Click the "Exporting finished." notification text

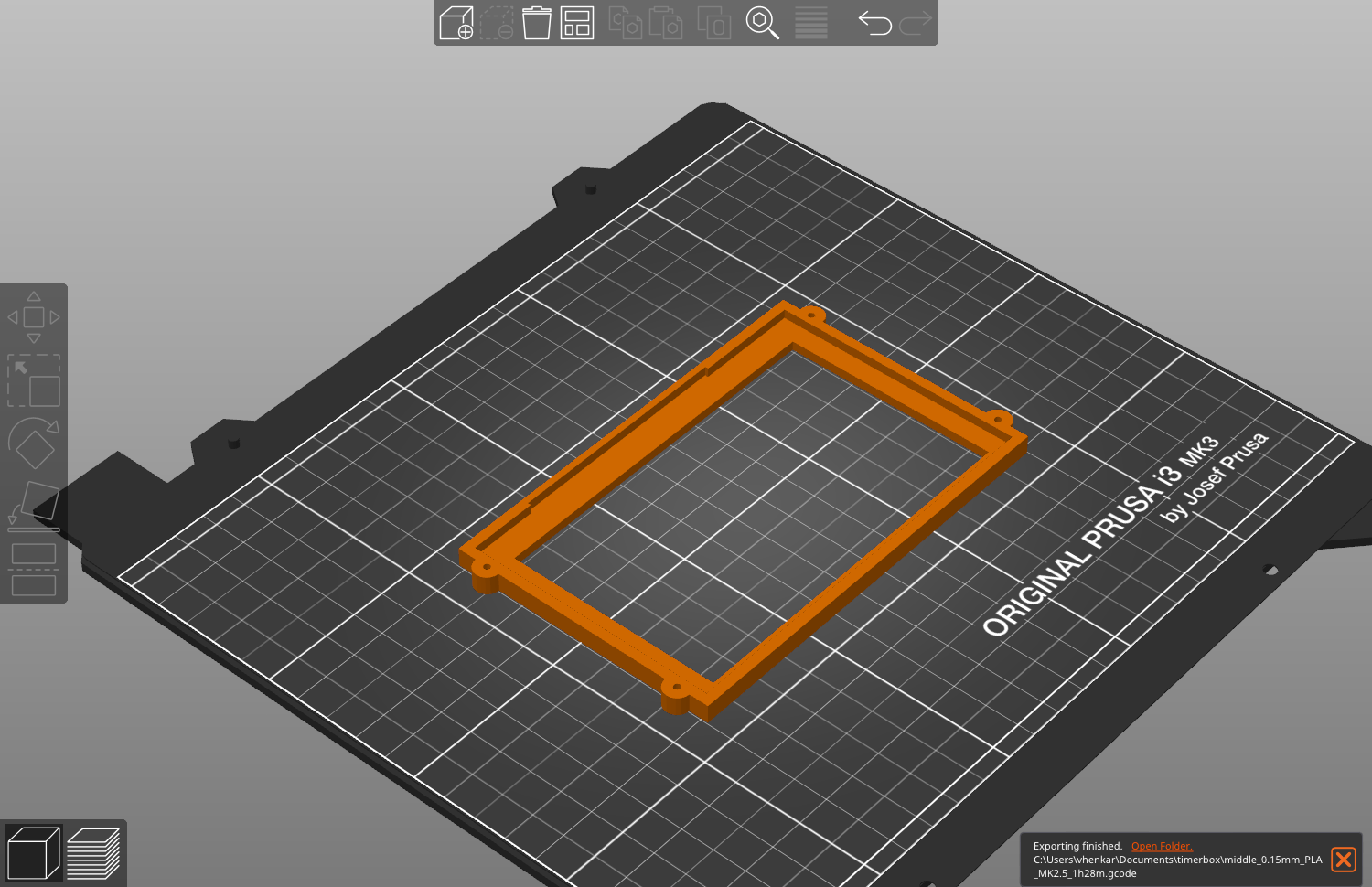1077,846
